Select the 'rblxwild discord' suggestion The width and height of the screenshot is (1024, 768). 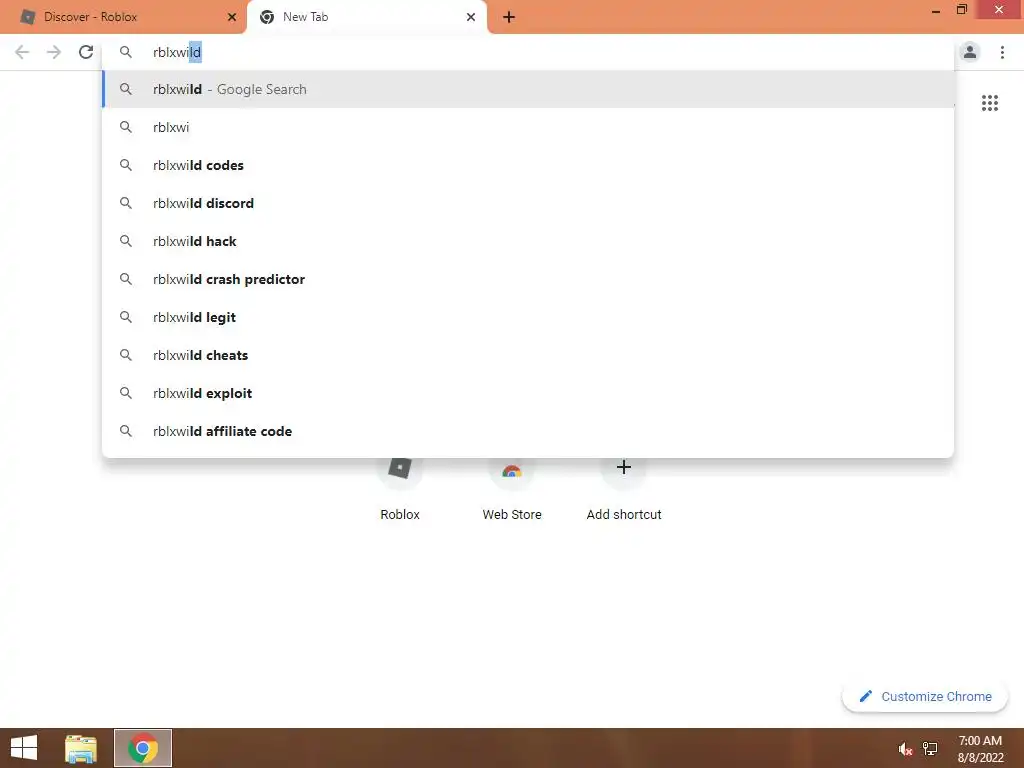pos(528,203)
